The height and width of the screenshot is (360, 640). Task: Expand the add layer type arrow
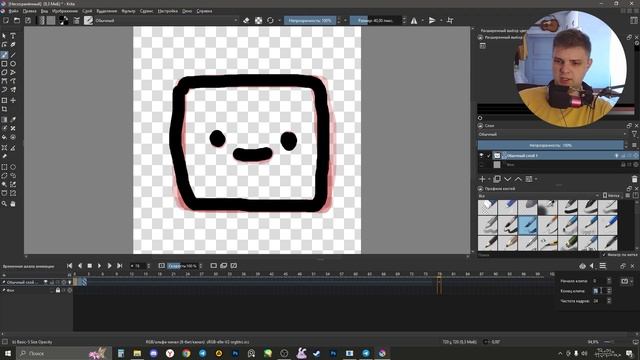pyautogui.click(x=489, y=179)
